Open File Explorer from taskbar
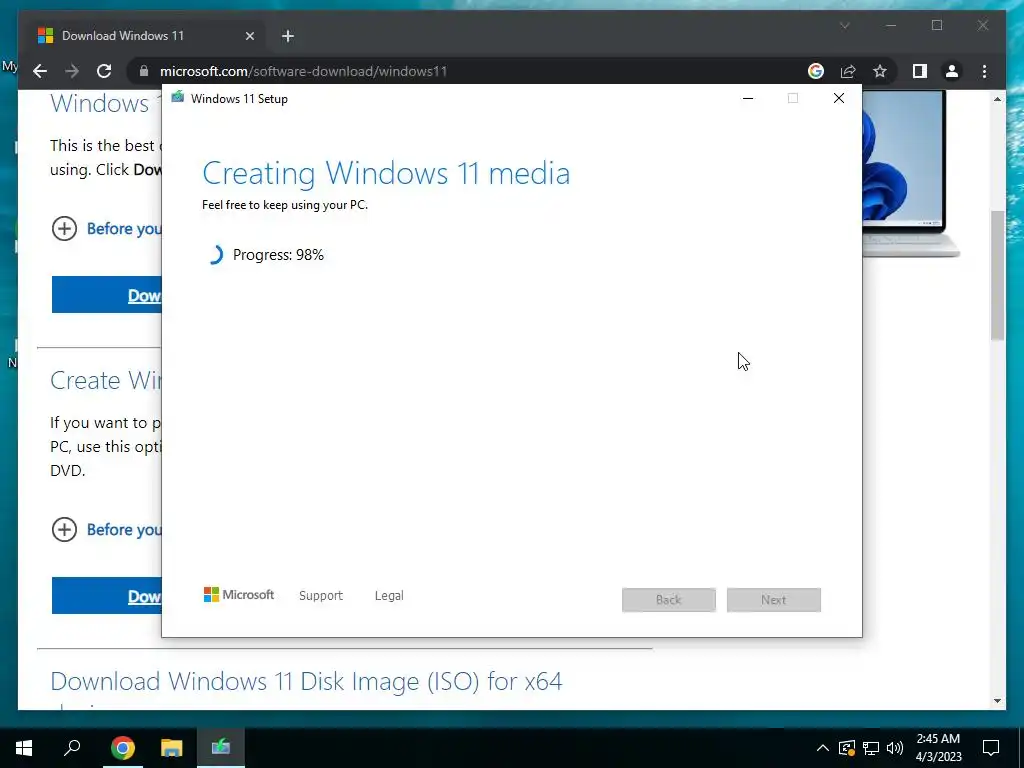The height and width of the screenshot is (768, 1024). pos(172,748)
